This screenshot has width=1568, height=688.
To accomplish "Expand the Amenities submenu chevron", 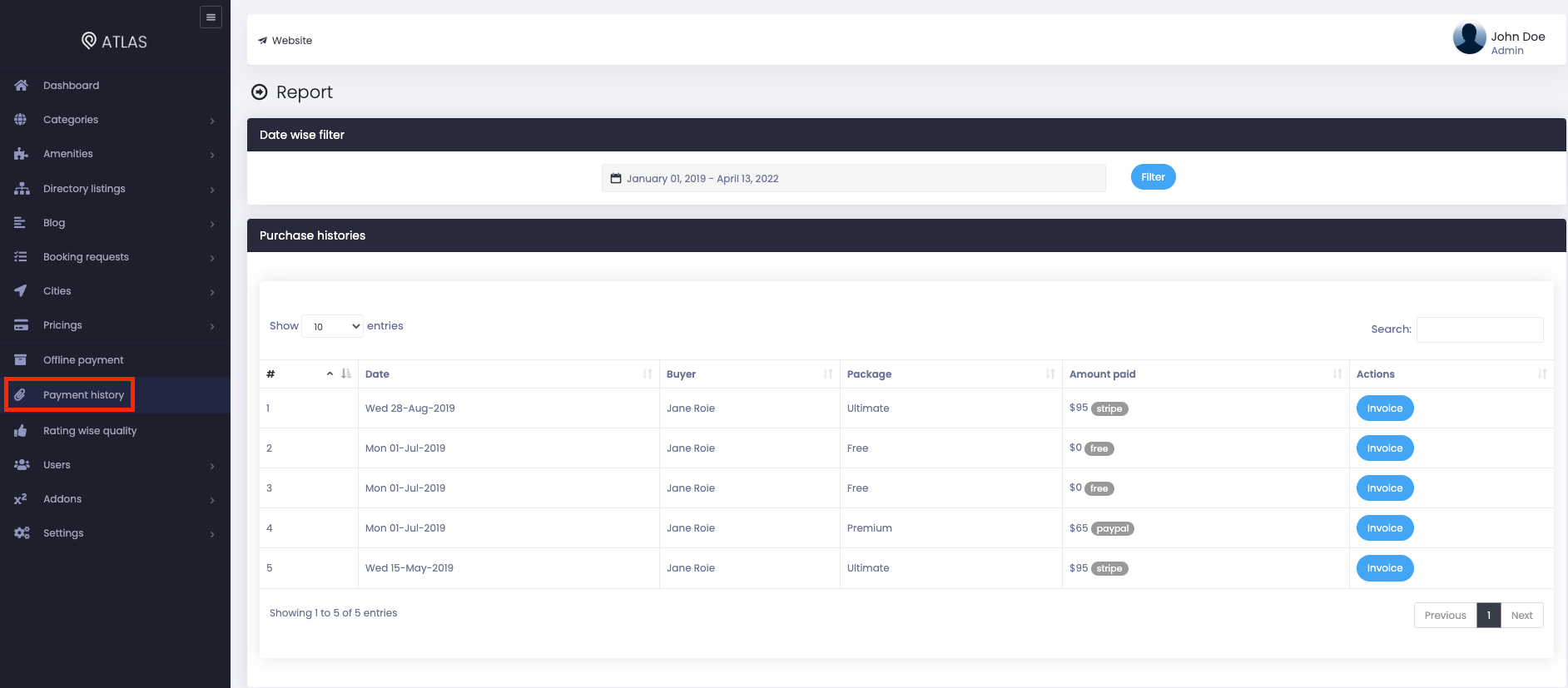I will tap(212, 155).
